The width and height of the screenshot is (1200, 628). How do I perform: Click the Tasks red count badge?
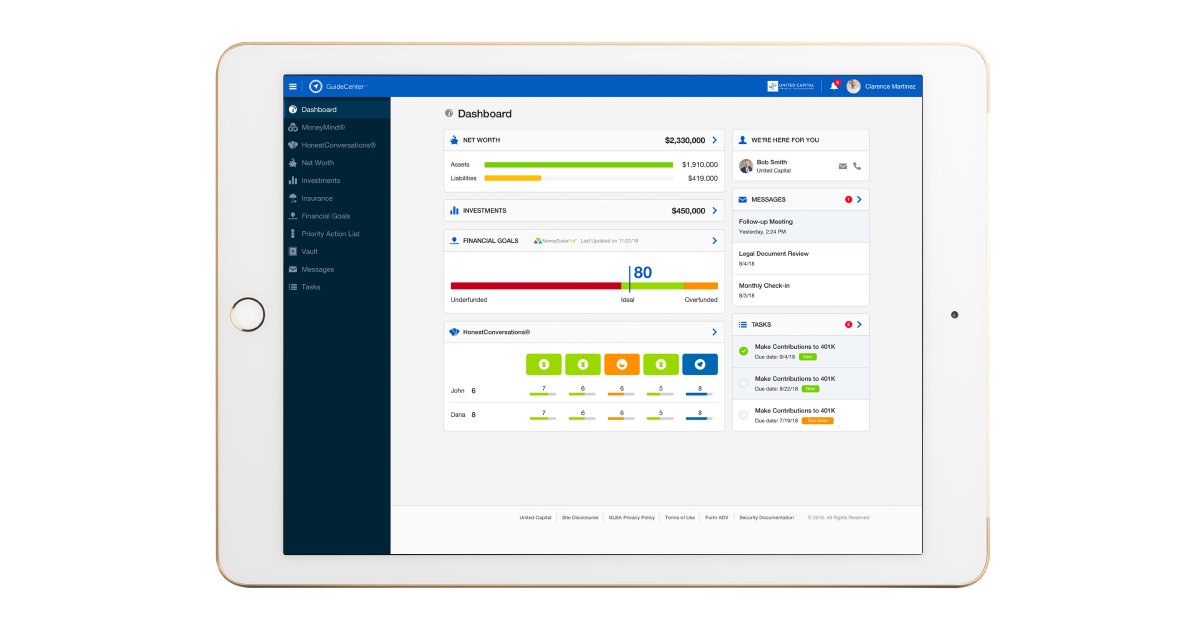(x=849, y=324)
